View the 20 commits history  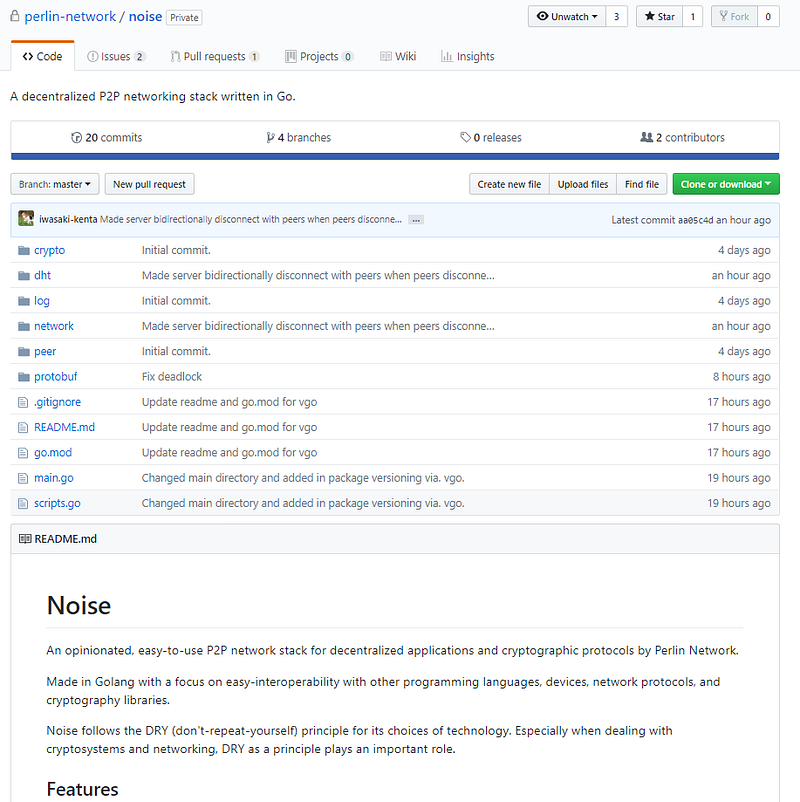pos(106,138)
